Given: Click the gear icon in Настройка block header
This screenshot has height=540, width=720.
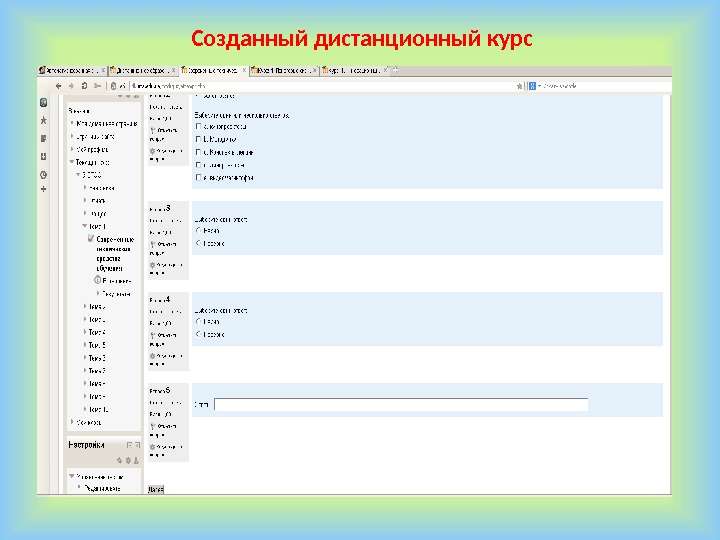Looking at the screenshot, I should point(128,460).
